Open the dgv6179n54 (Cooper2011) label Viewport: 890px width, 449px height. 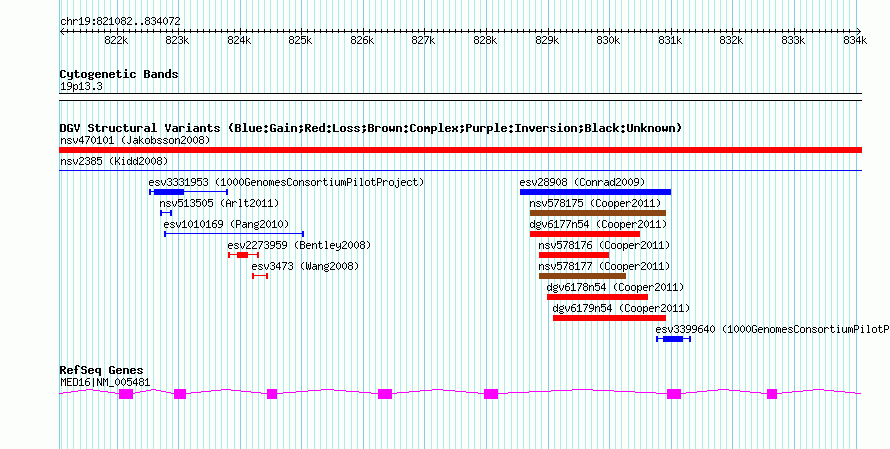pos(621,308)
